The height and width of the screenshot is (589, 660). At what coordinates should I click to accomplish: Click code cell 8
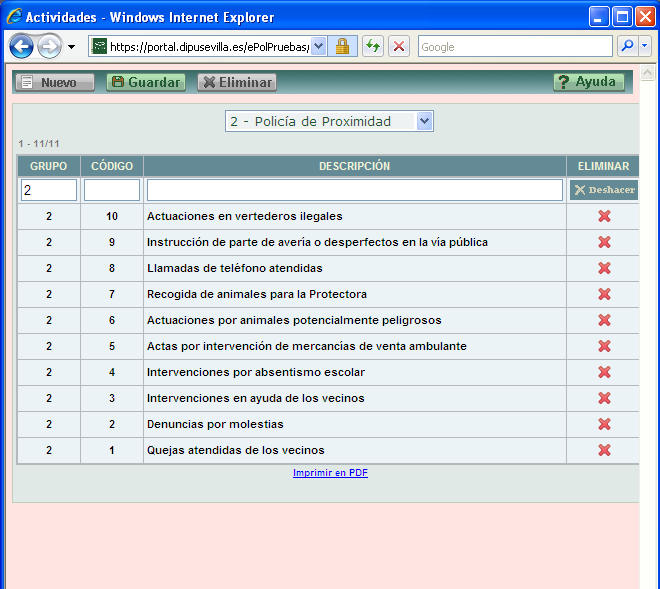tap(112, 268)
